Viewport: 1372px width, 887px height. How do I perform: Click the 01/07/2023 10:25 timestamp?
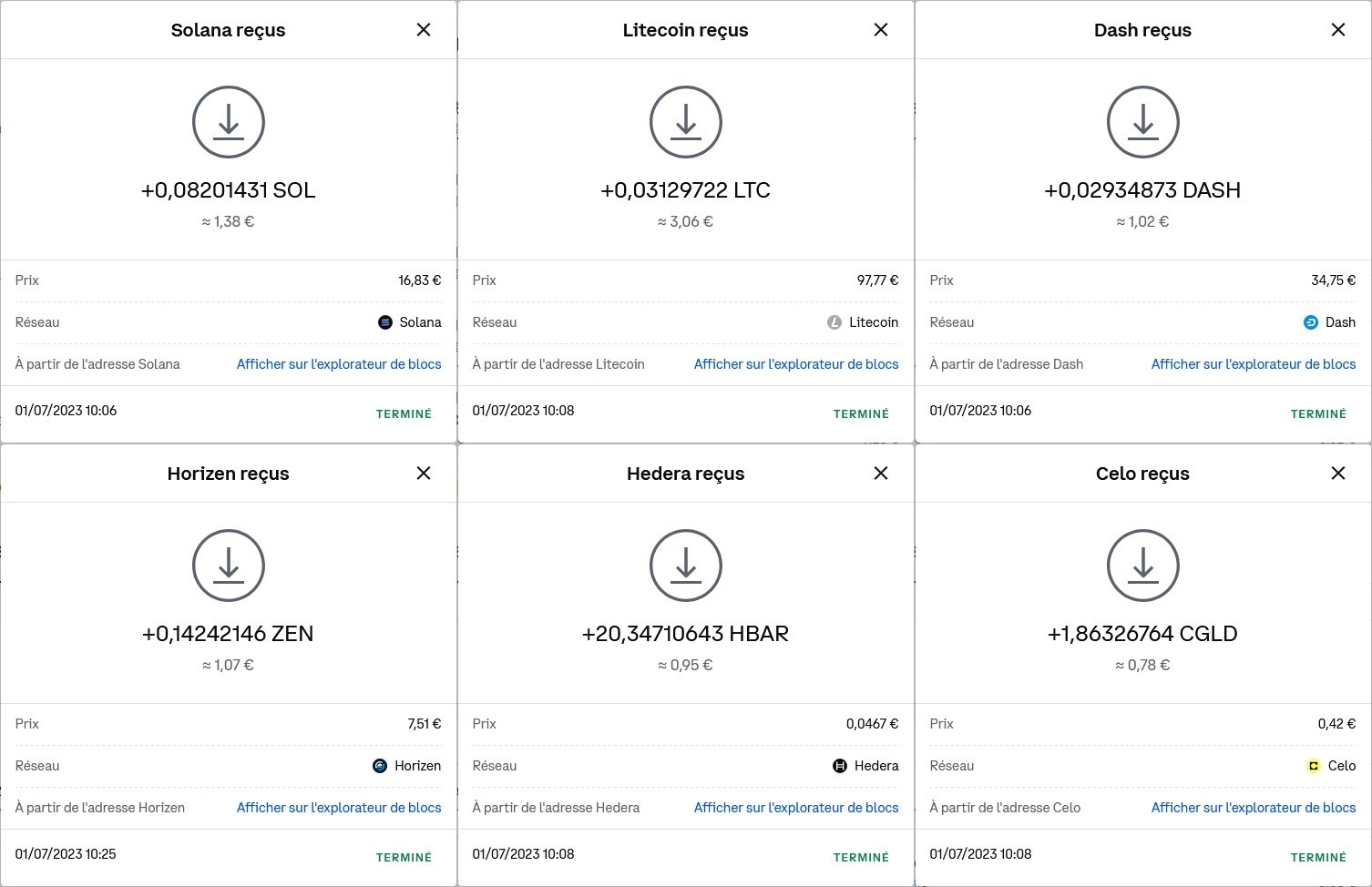point(66,854)
